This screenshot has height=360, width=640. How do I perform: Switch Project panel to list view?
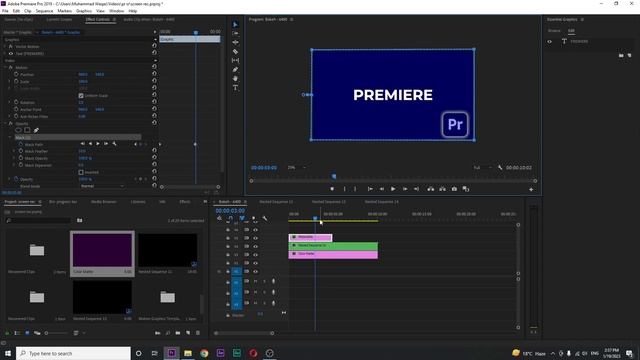point(17,333)
